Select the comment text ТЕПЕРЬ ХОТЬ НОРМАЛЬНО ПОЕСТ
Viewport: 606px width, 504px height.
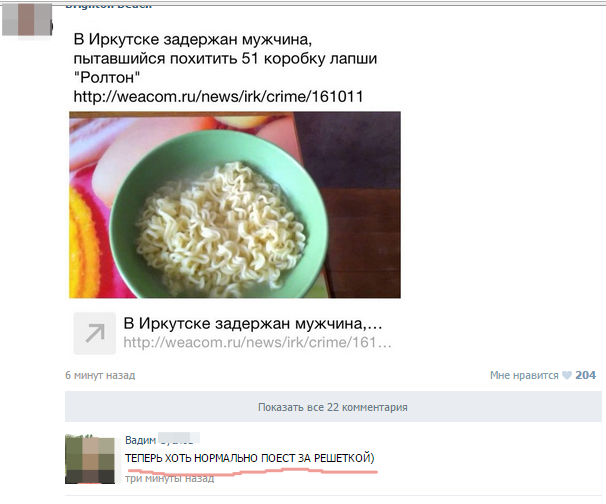(211, 458)
